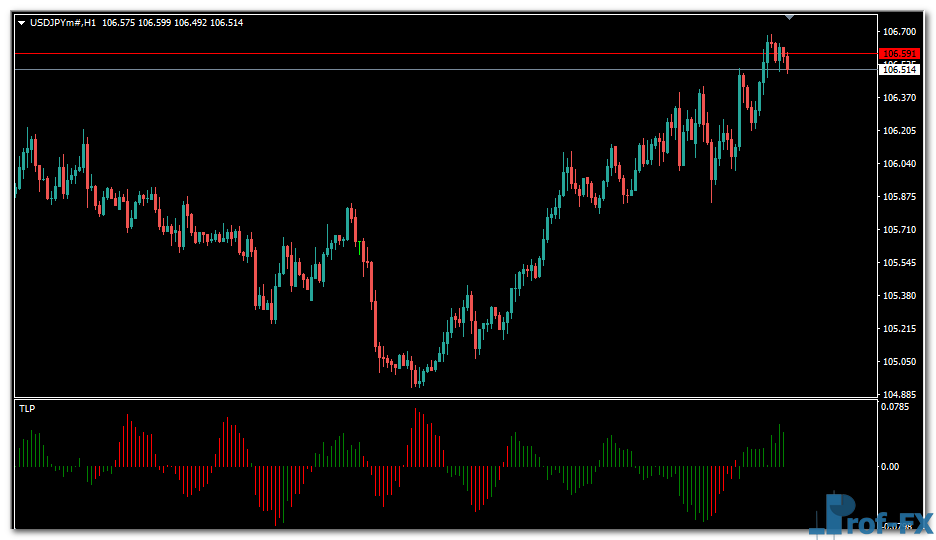This screenshot has width=936, height=540.
Task: Click the separator between chart and TLP window
Action: [445, 399]
